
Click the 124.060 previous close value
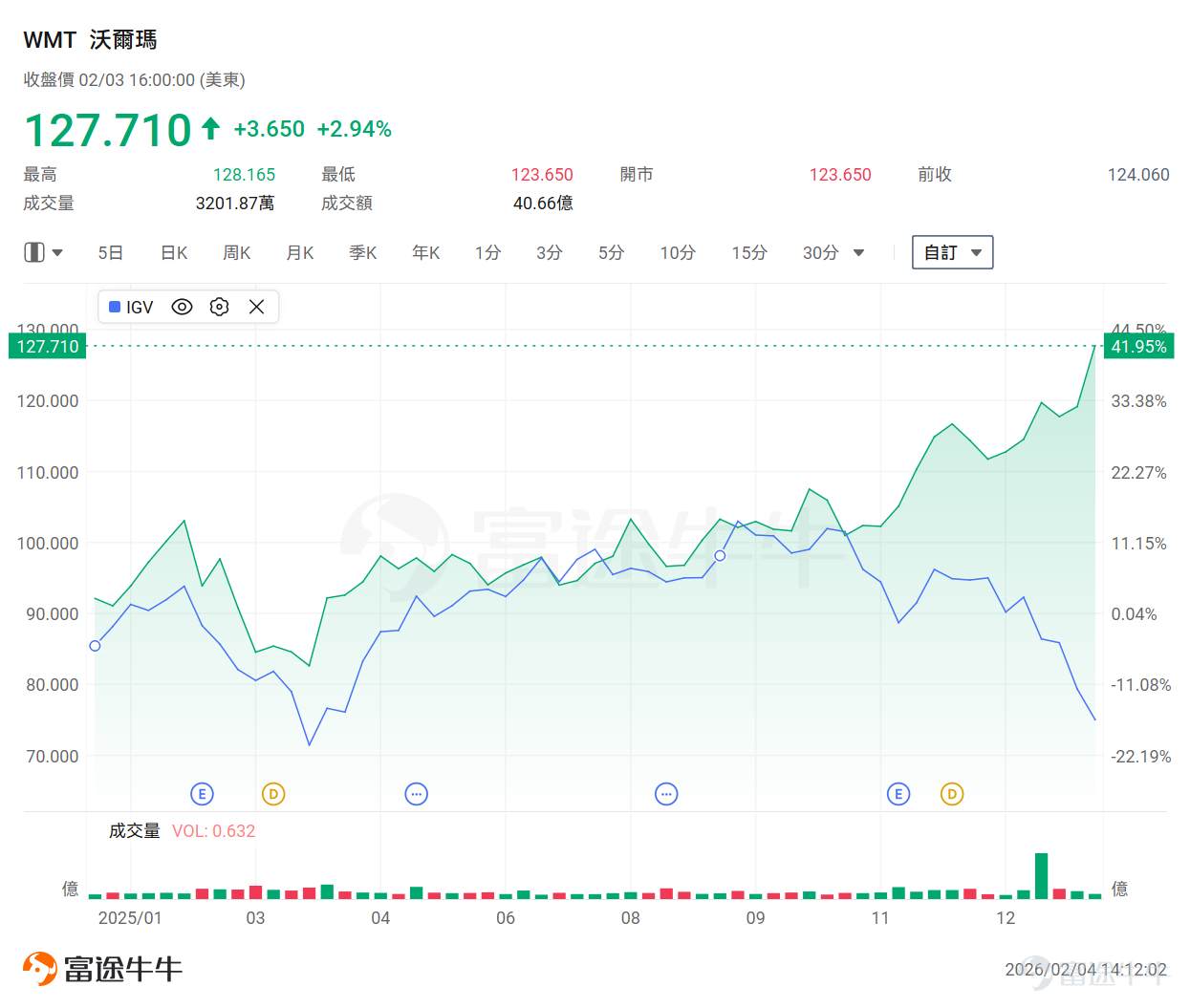coord(1138,175)
